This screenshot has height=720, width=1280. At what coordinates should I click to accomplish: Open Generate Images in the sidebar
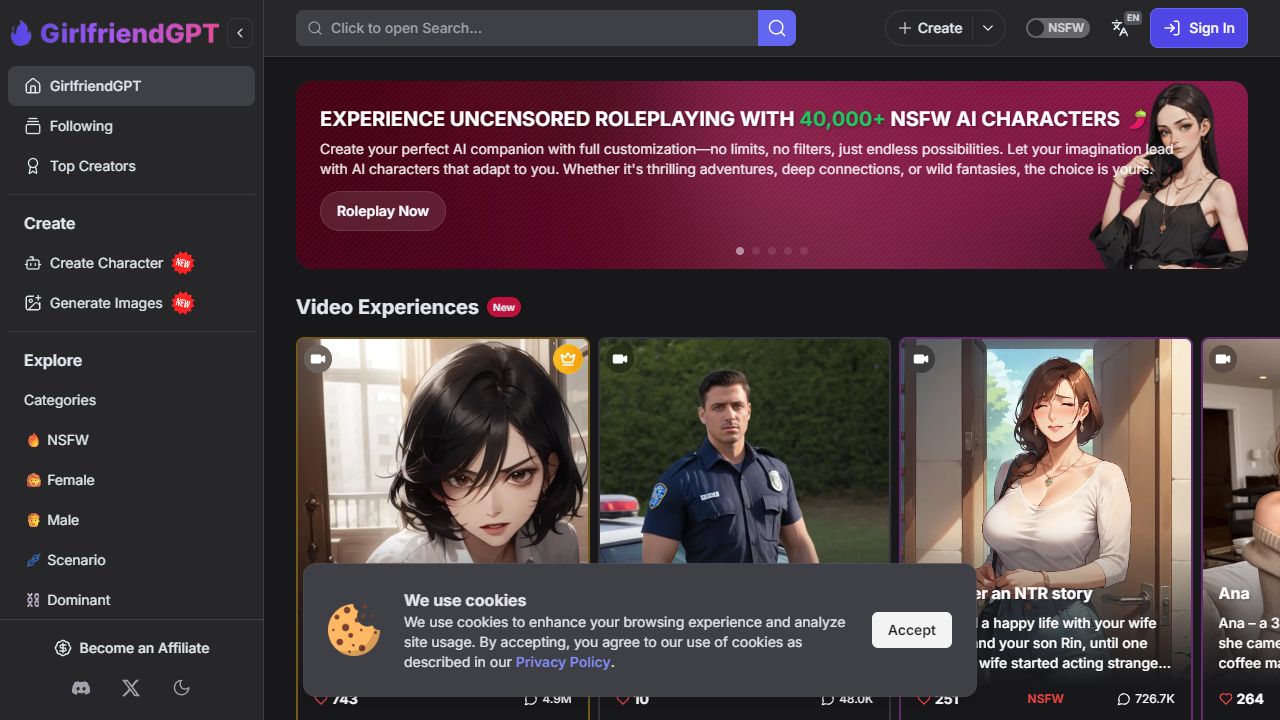coord(131,303)
